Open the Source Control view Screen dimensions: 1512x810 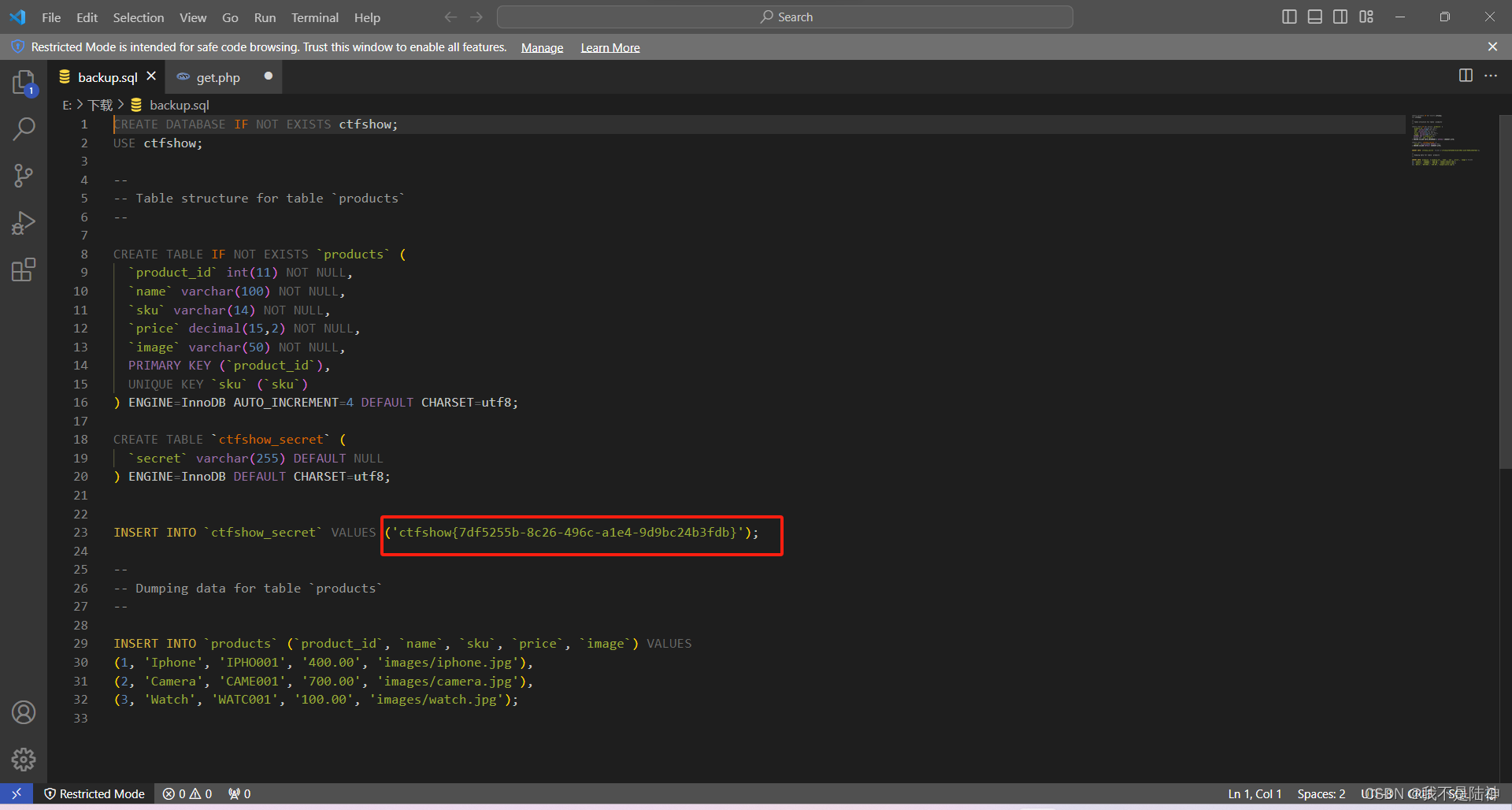click(x=24, y=175)
